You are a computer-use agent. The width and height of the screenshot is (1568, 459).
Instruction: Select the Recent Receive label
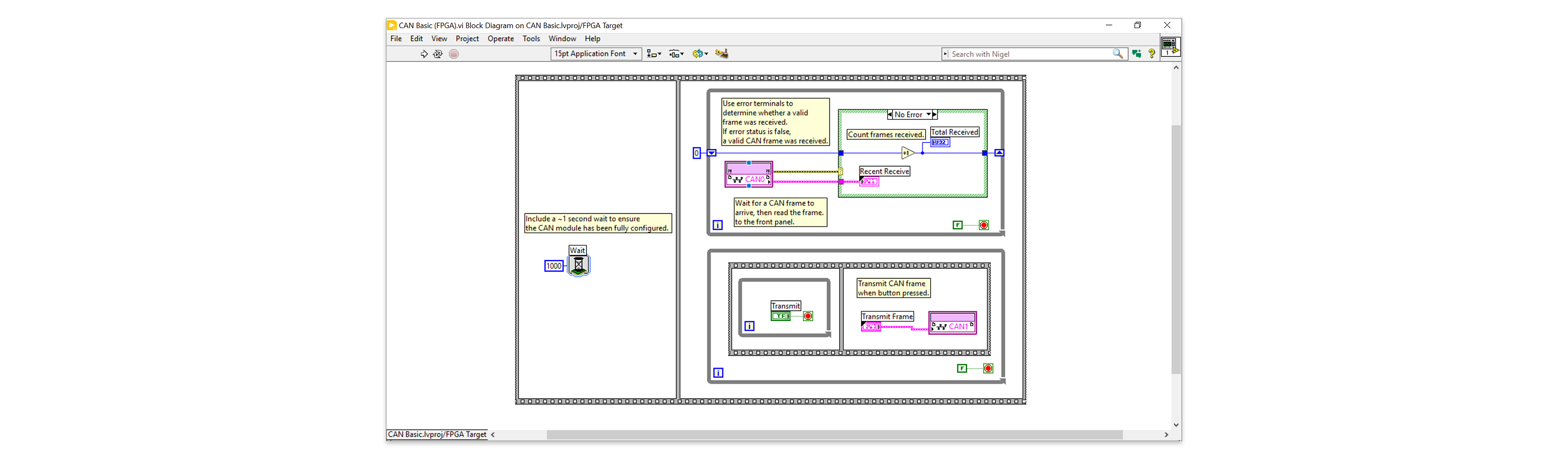[884, 171]
